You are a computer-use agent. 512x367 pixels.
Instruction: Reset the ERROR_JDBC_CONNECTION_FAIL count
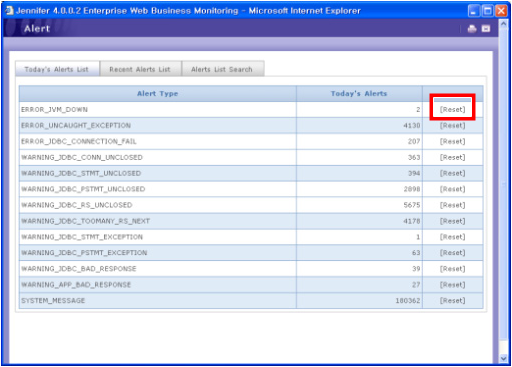(452, 142)
